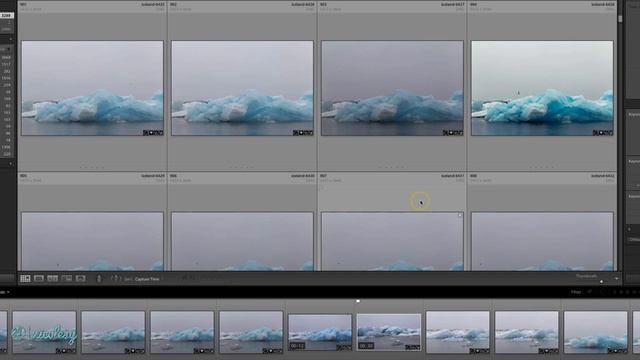The height and width of the screenshot is (360, 640).
Task: Switch to Loupe view in toolbar
Action: [x=39, y=279]
